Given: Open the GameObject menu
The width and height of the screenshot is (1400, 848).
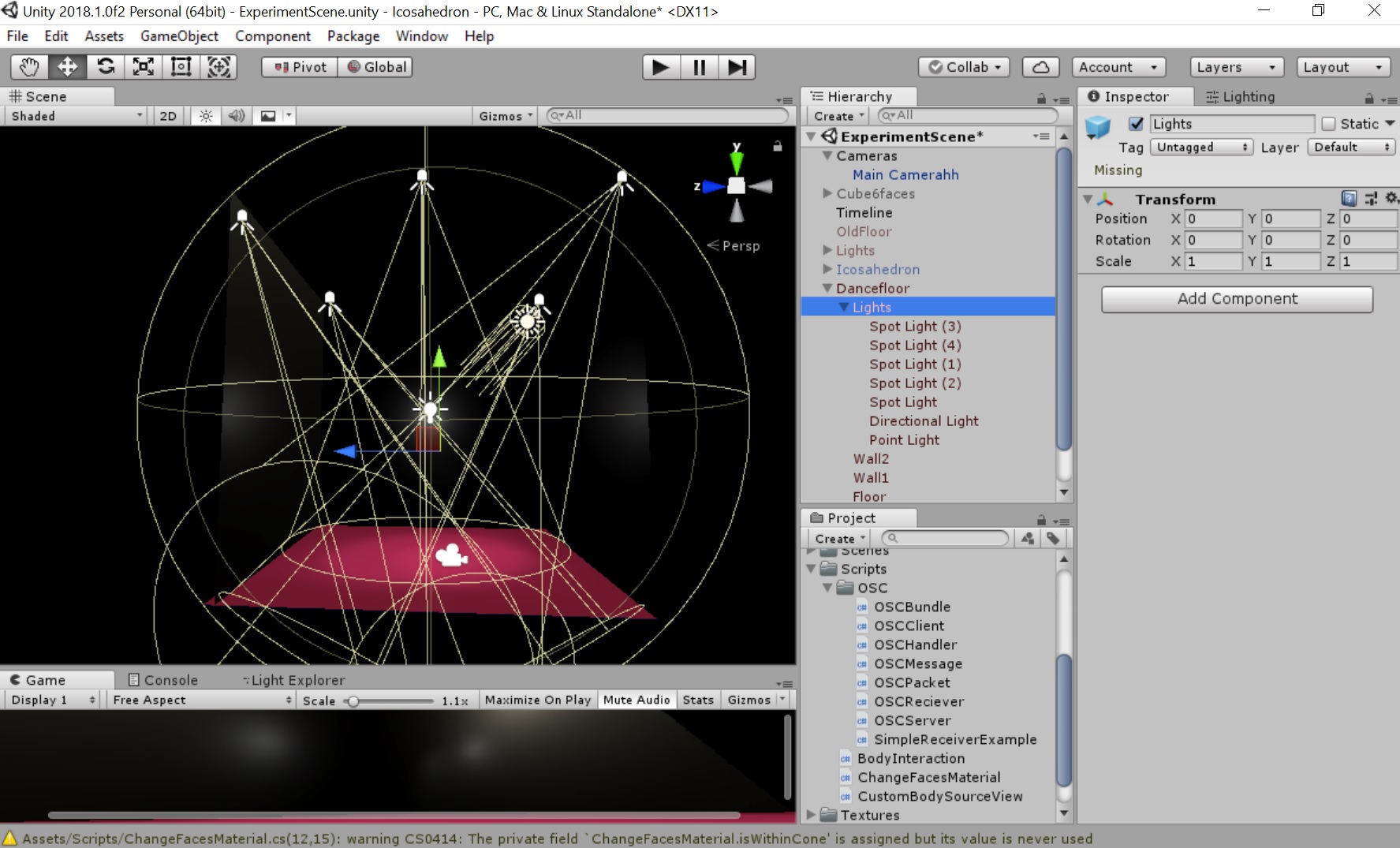Looking at the screenshot, I should click(179, 36).
